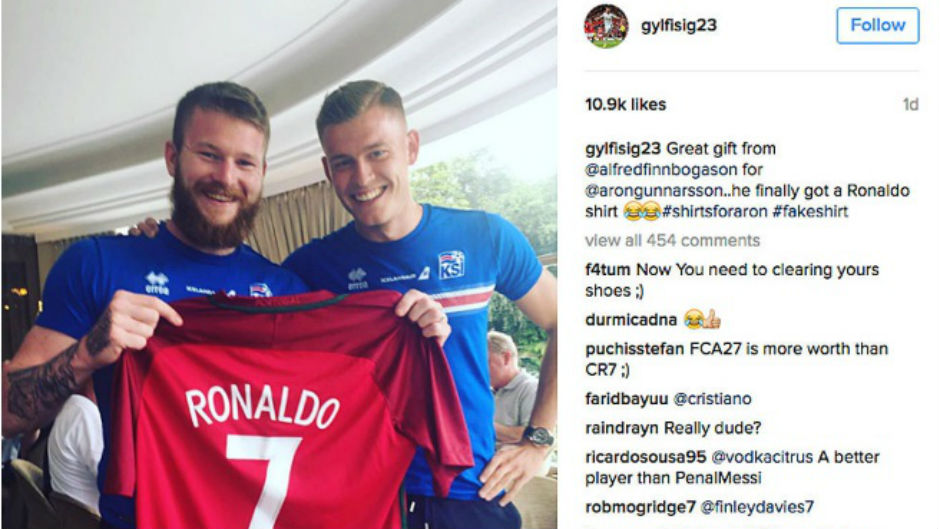Open commenter raindrayn's profile
Viewport: 940px width, 529px height.
click(622, 428)
